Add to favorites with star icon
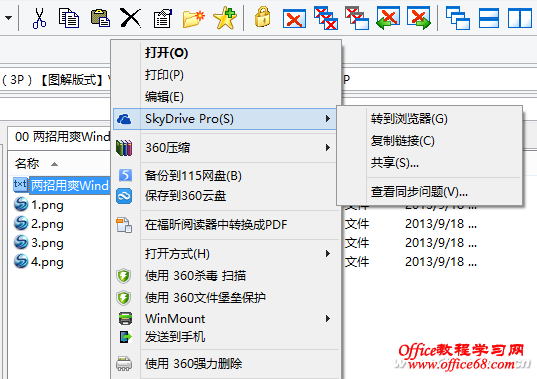The height and width of the screenshot is (379, 537). tap(225, 18)
